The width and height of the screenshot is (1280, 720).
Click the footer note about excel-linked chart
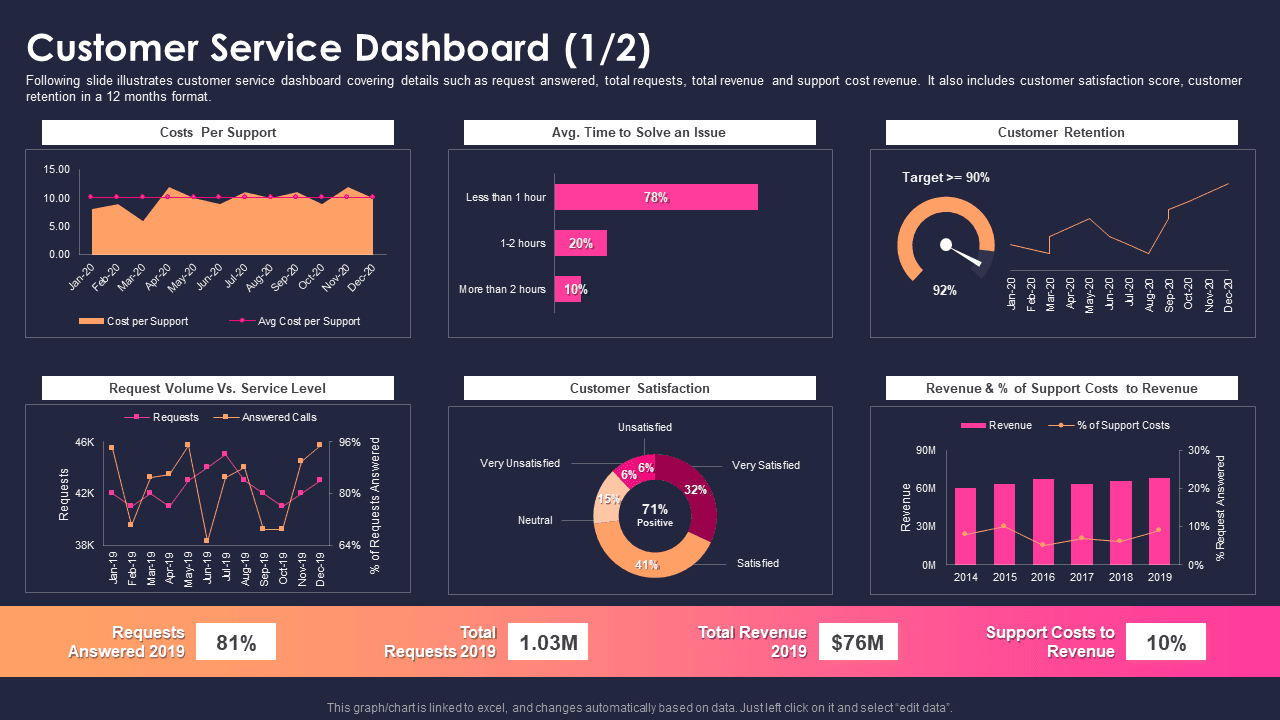(640, 708)
